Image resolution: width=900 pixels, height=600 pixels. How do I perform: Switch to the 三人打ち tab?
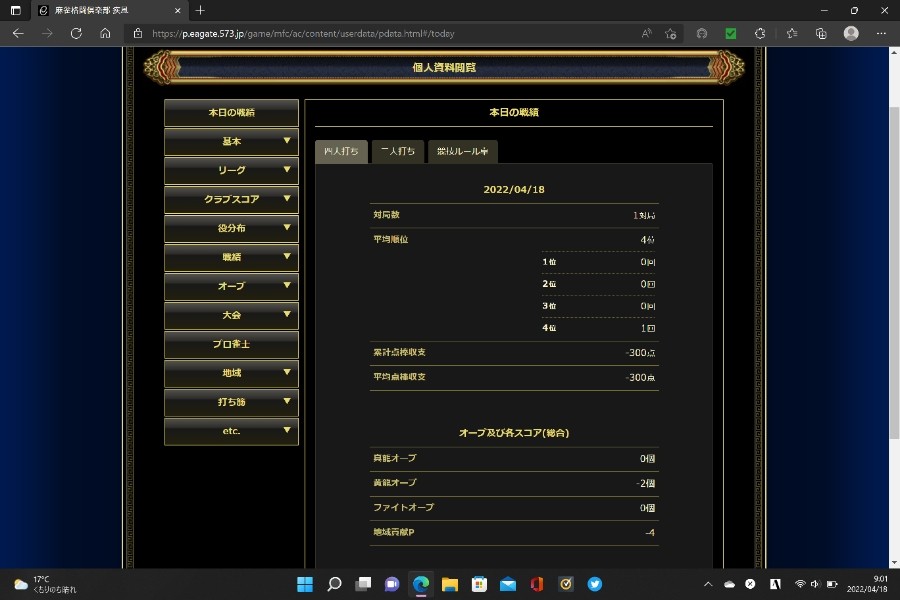click(x=397, y=151)
